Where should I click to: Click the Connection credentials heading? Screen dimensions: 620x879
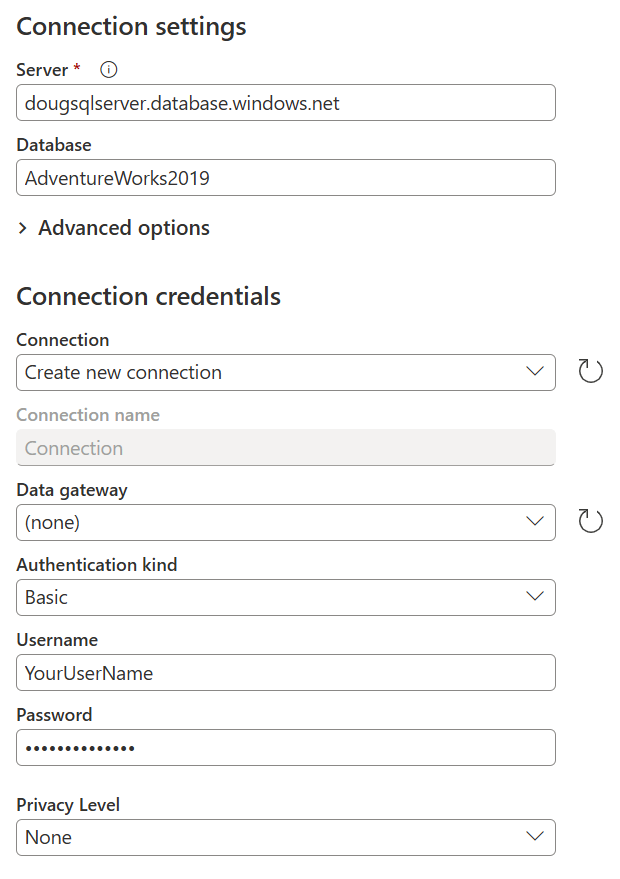coord(148,297)
